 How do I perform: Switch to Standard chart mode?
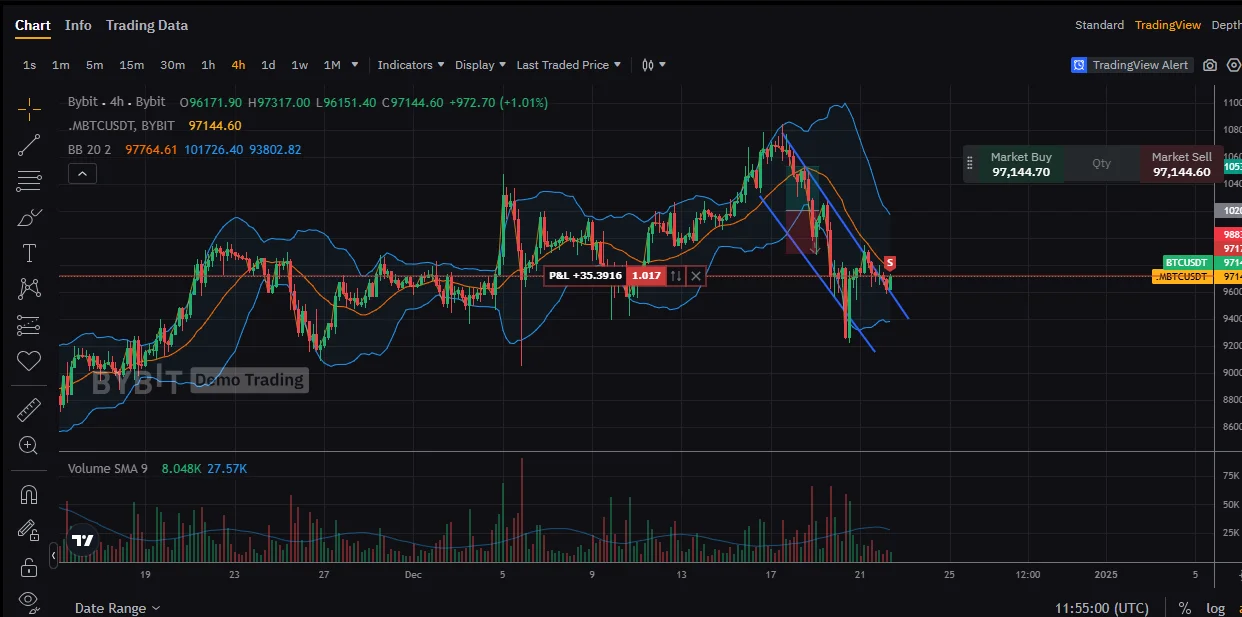[1099, 25]
